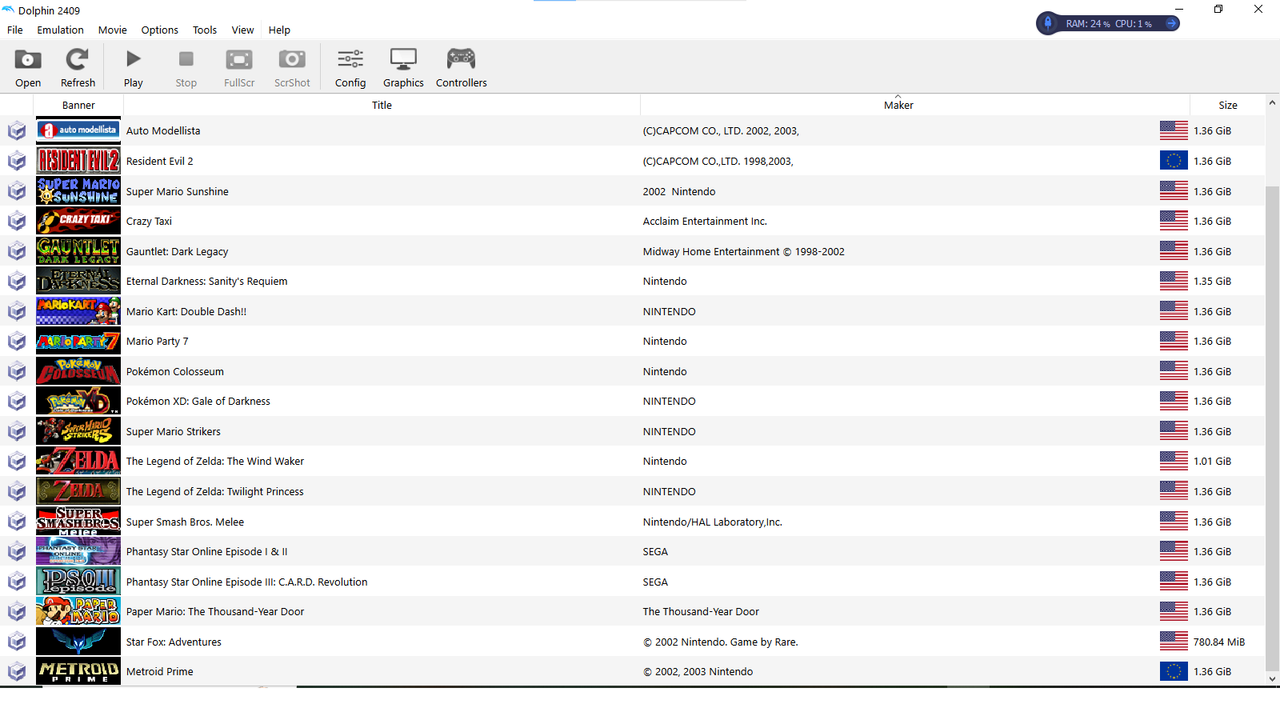Click the EU flag on Metroid Prime row
This screenshot has height=720, width=1280.
tap(1174, 671)
